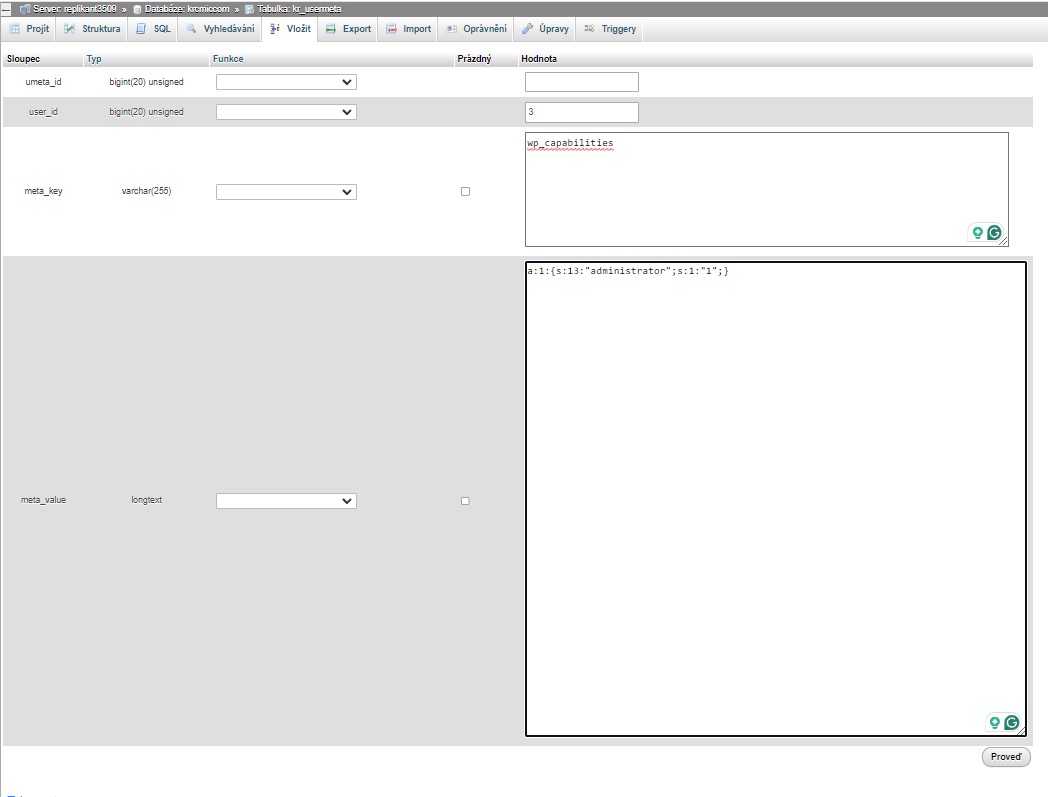Open the Funkce dropdown for user_id
The height and width of the screenshot is (797, 1048).
tap(286, 112)
